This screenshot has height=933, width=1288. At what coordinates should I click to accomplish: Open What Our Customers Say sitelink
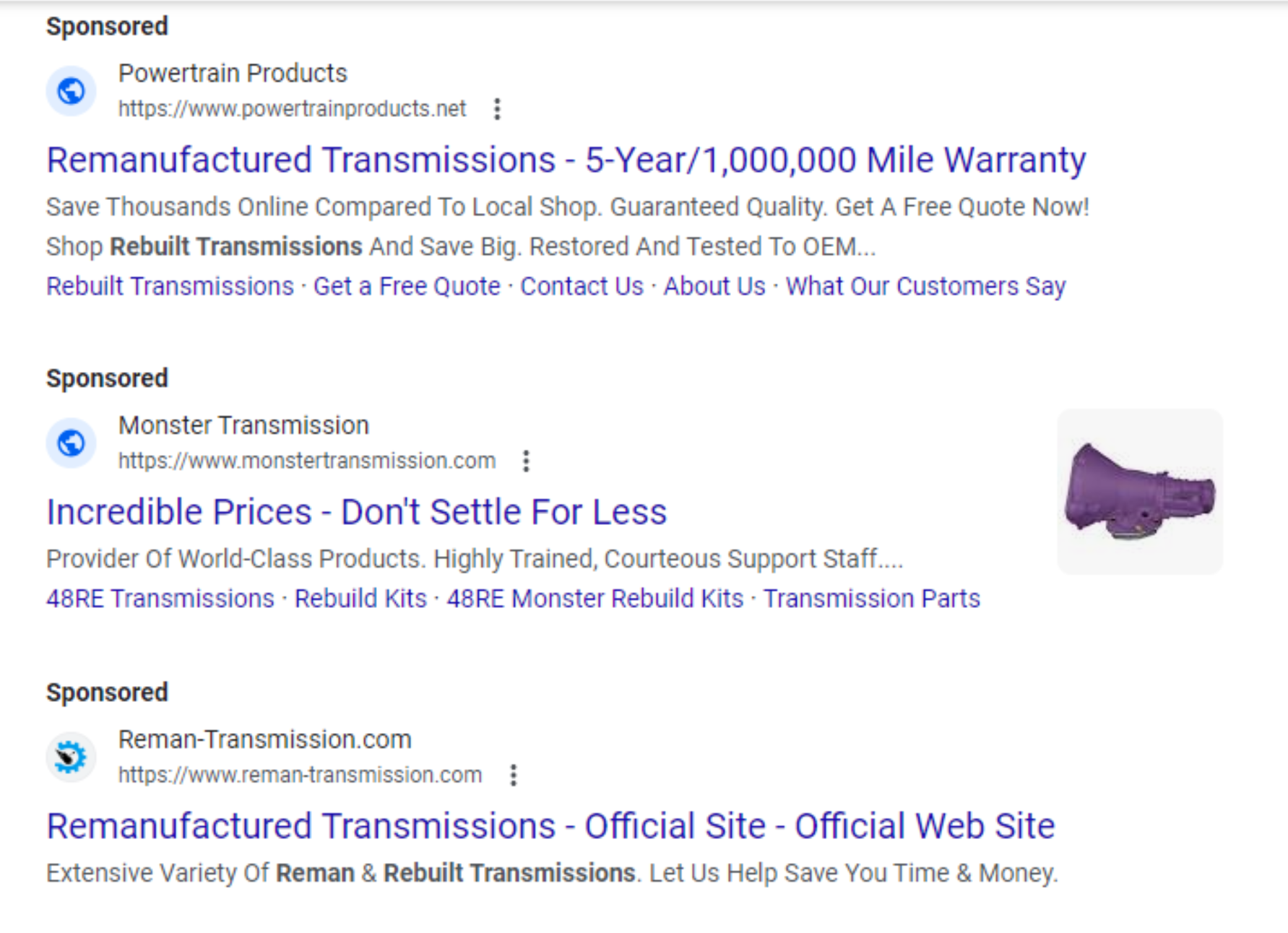pyautogui.click(x=925, y=287)
